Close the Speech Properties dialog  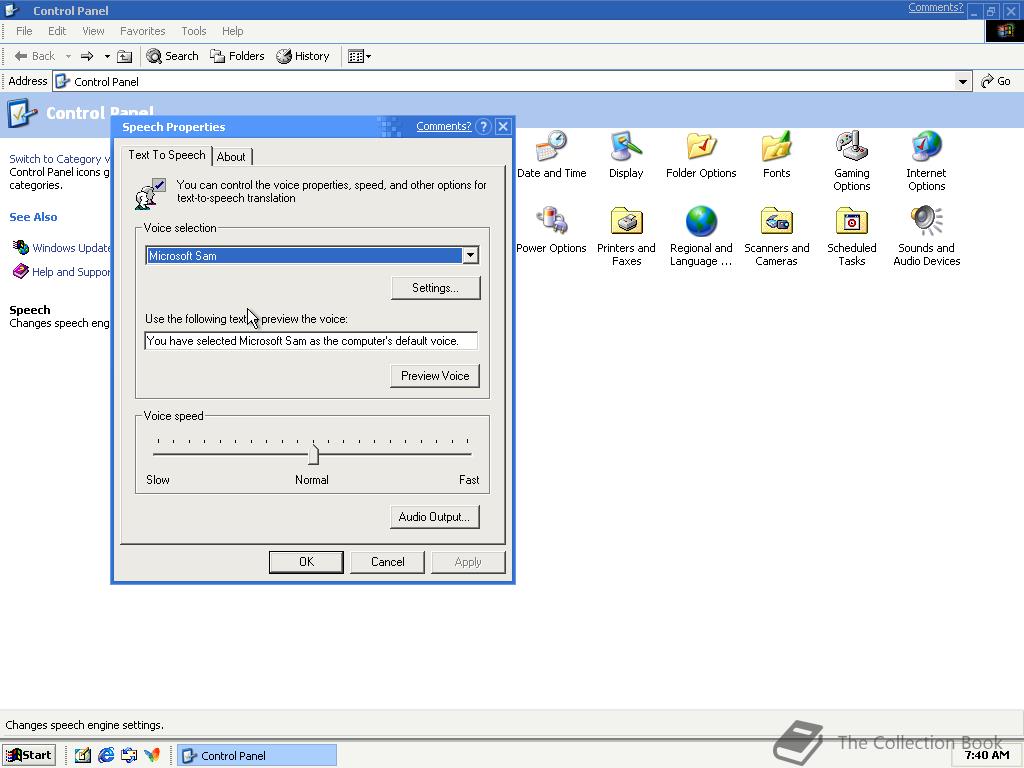(503, 127)
